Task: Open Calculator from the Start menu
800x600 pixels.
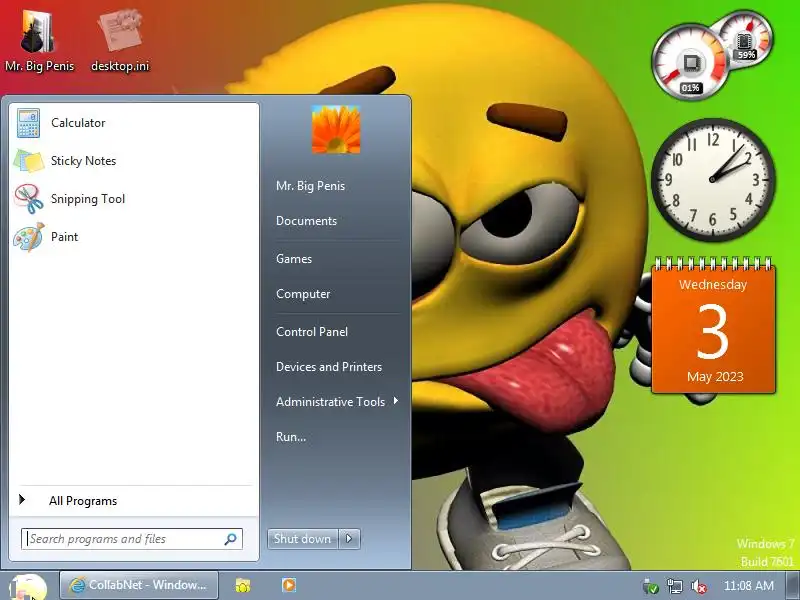Action: click(134, 123)
